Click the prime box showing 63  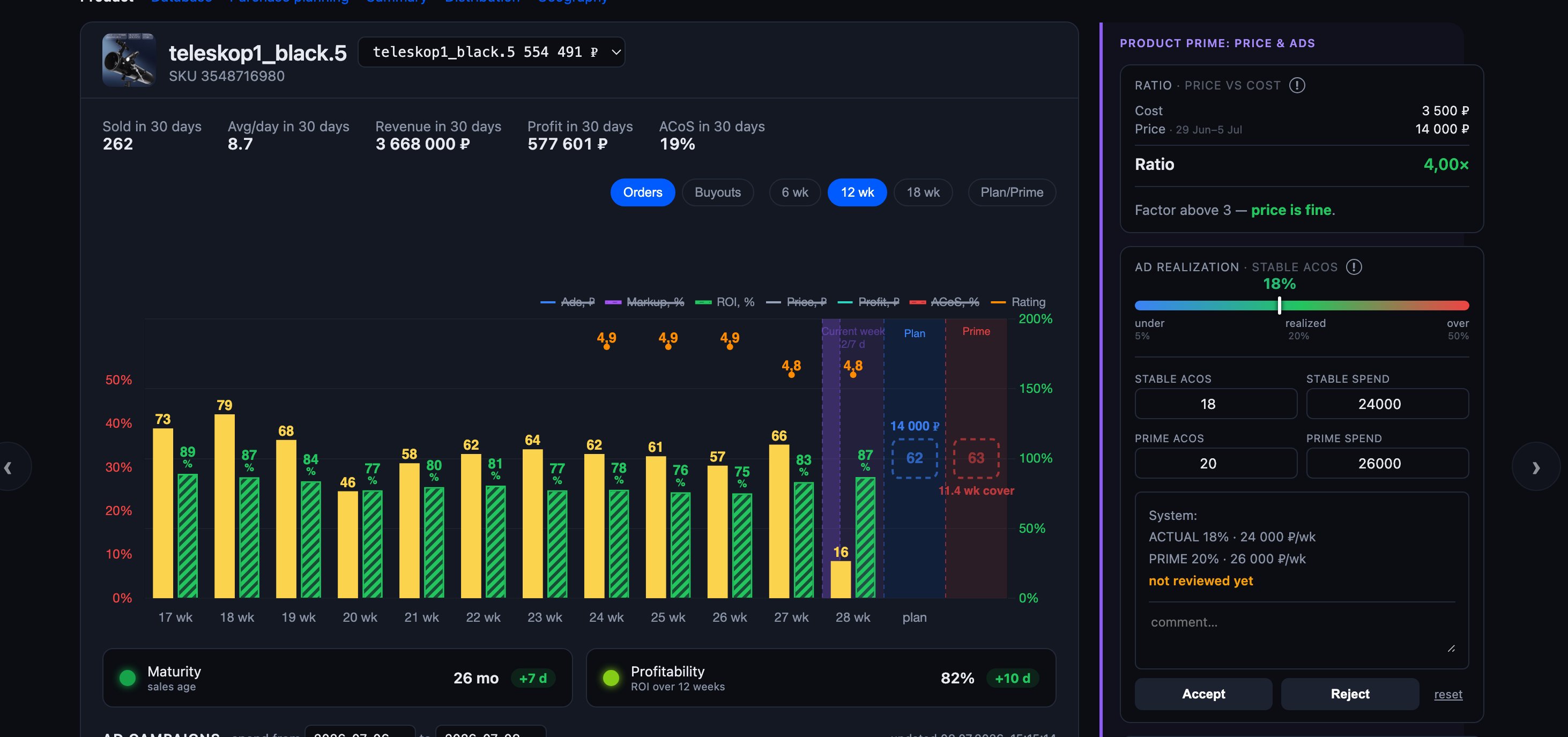pos(976,458)
